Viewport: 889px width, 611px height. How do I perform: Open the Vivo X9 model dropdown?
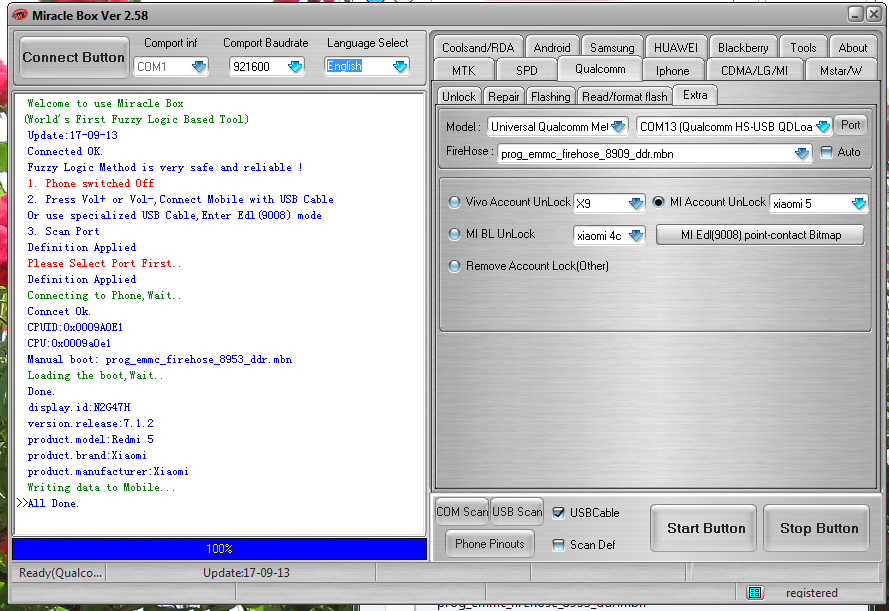pyautogui.click(x=636, y=203)
